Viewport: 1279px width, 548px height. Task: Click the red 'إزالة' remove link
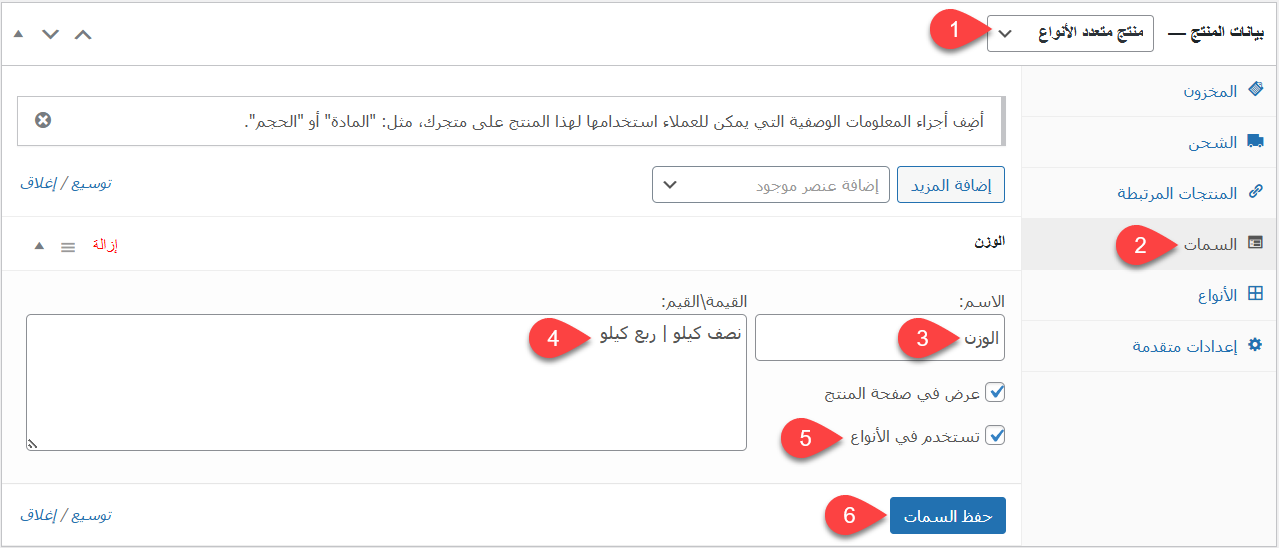[x=105, y=246]
